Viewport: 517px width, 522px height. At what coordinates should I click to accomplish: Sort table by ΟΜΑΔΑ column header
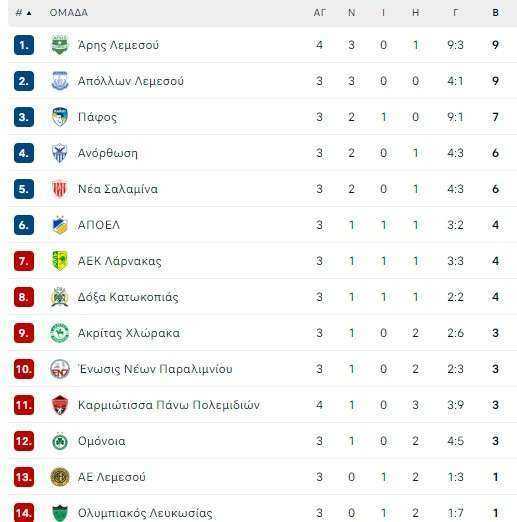coord(69,13)
